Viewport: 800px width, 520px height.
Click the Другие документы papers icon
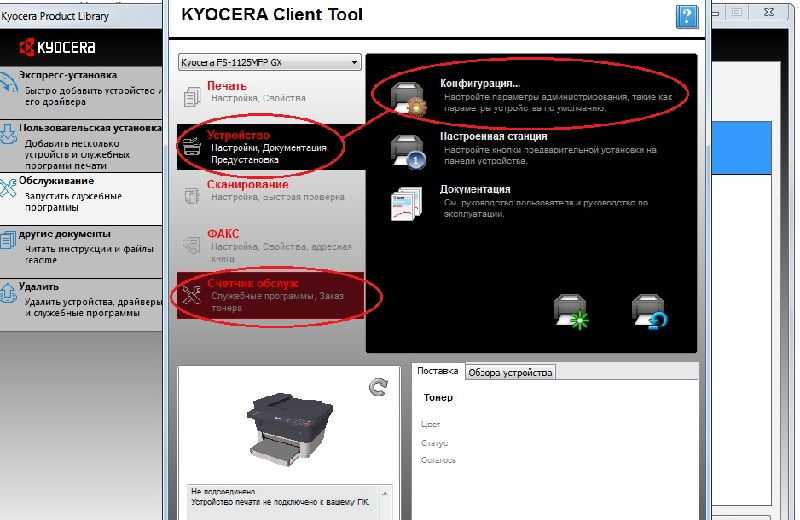tap(8, 240)
